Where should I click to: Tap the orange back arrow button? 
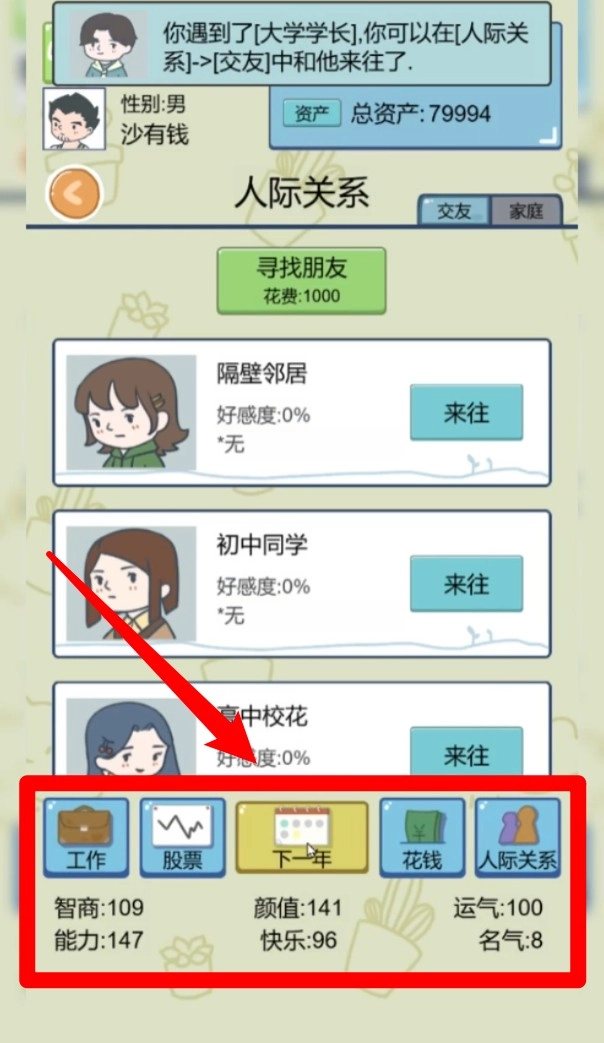pyautogui.click(x=75, y=194)
